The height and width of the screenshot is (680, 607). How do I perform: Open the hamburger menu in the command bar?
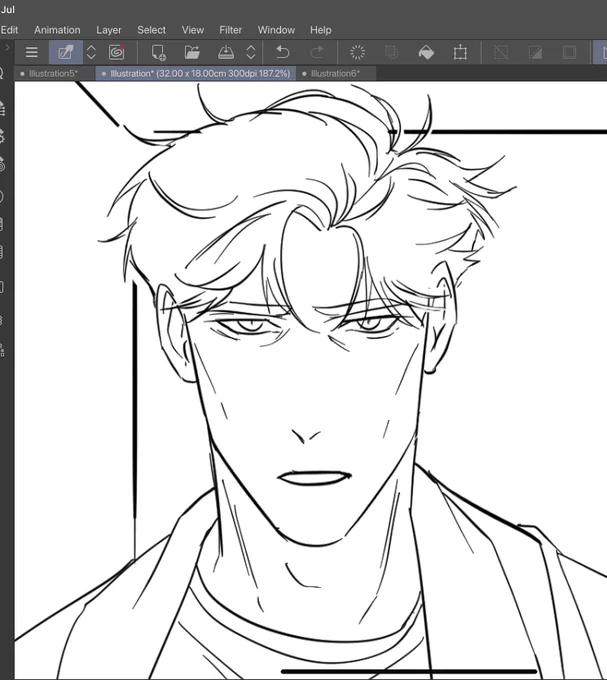(x=31, y=52)
